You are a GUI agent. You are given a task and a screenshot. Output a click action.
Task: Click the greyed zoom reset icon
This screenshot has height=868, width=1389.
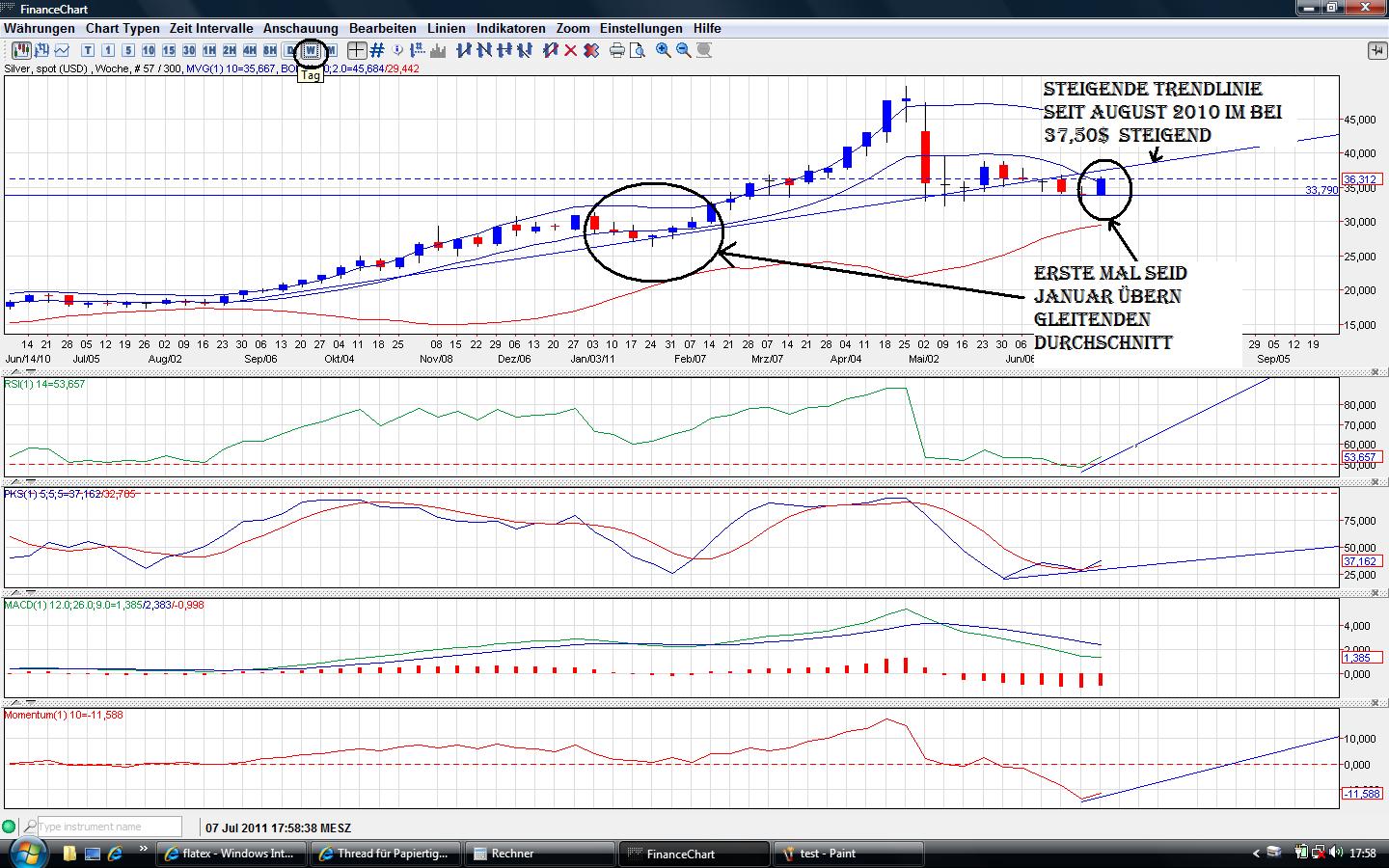coord(705,50)
